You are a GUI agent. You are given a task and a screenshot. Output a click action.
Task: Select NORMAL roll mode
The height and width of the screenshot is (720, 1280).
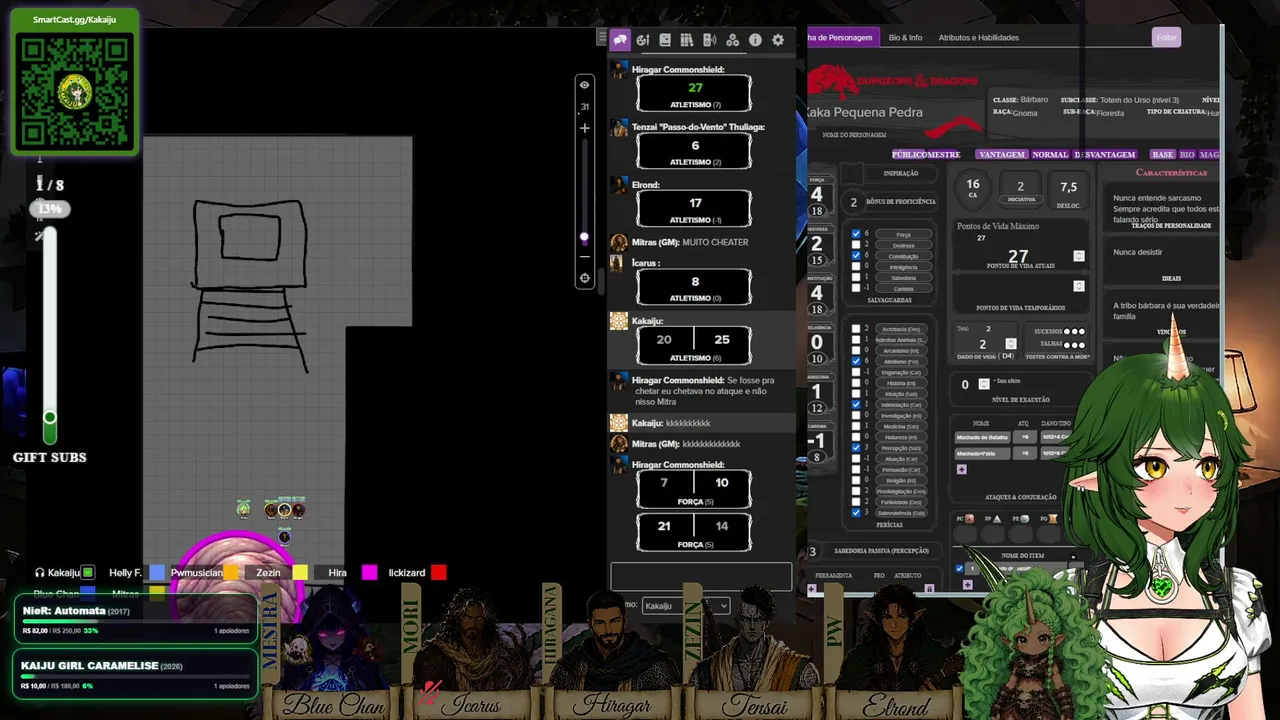[x=1050, y=155]
